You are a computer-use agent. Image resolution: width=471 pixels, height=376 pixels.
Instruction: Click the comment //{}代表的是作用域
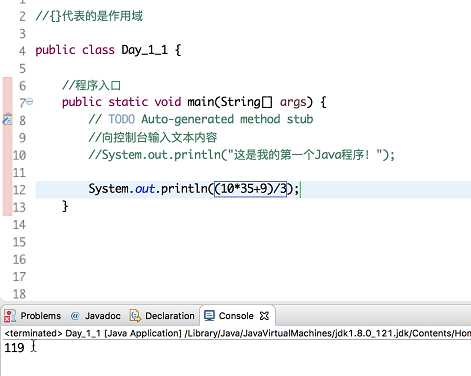pyautogui.click(x=89, y=16)
